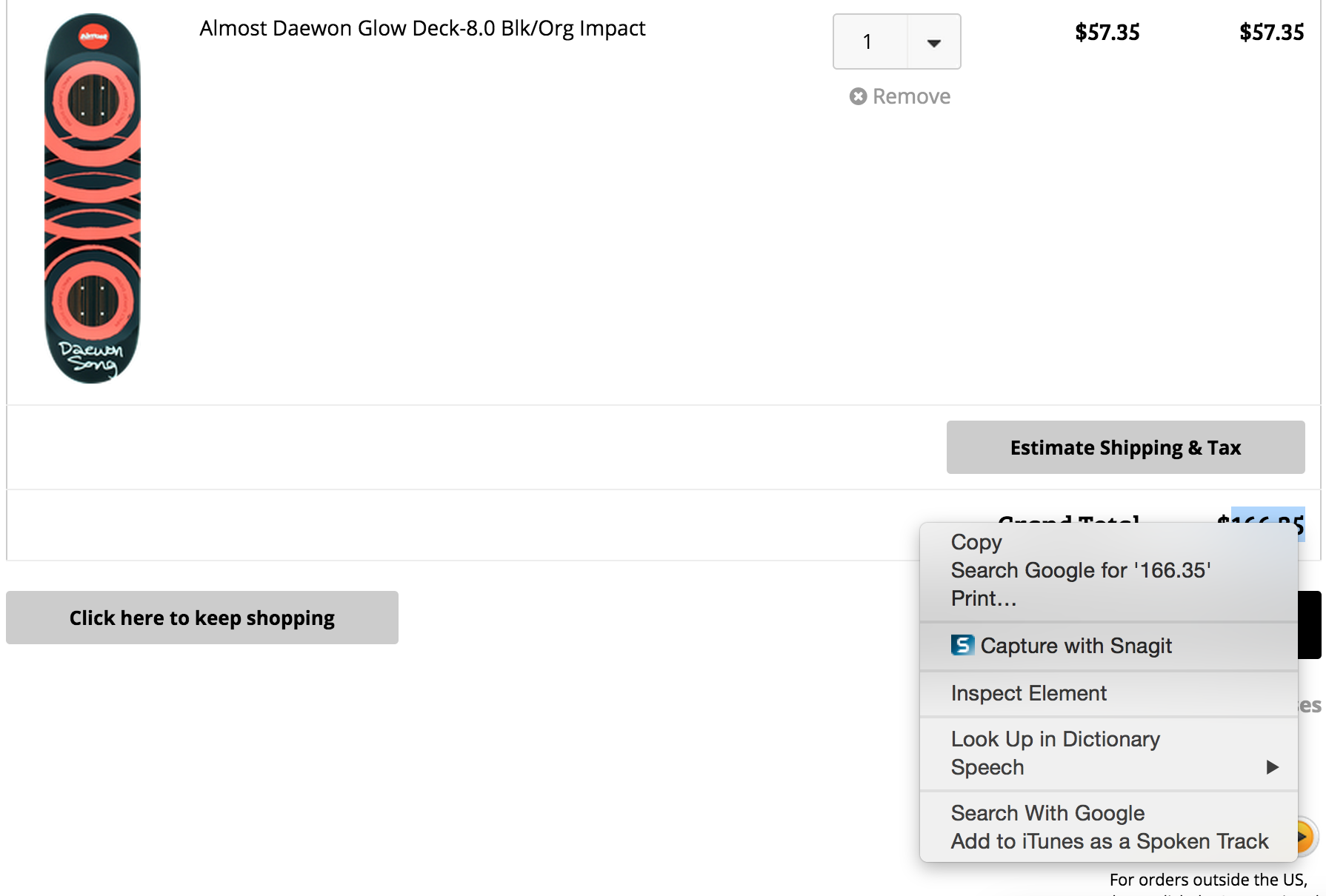Click here to keep shopping button
The height and width of the screenshot is (896, 1326).
tap(202, 618)
